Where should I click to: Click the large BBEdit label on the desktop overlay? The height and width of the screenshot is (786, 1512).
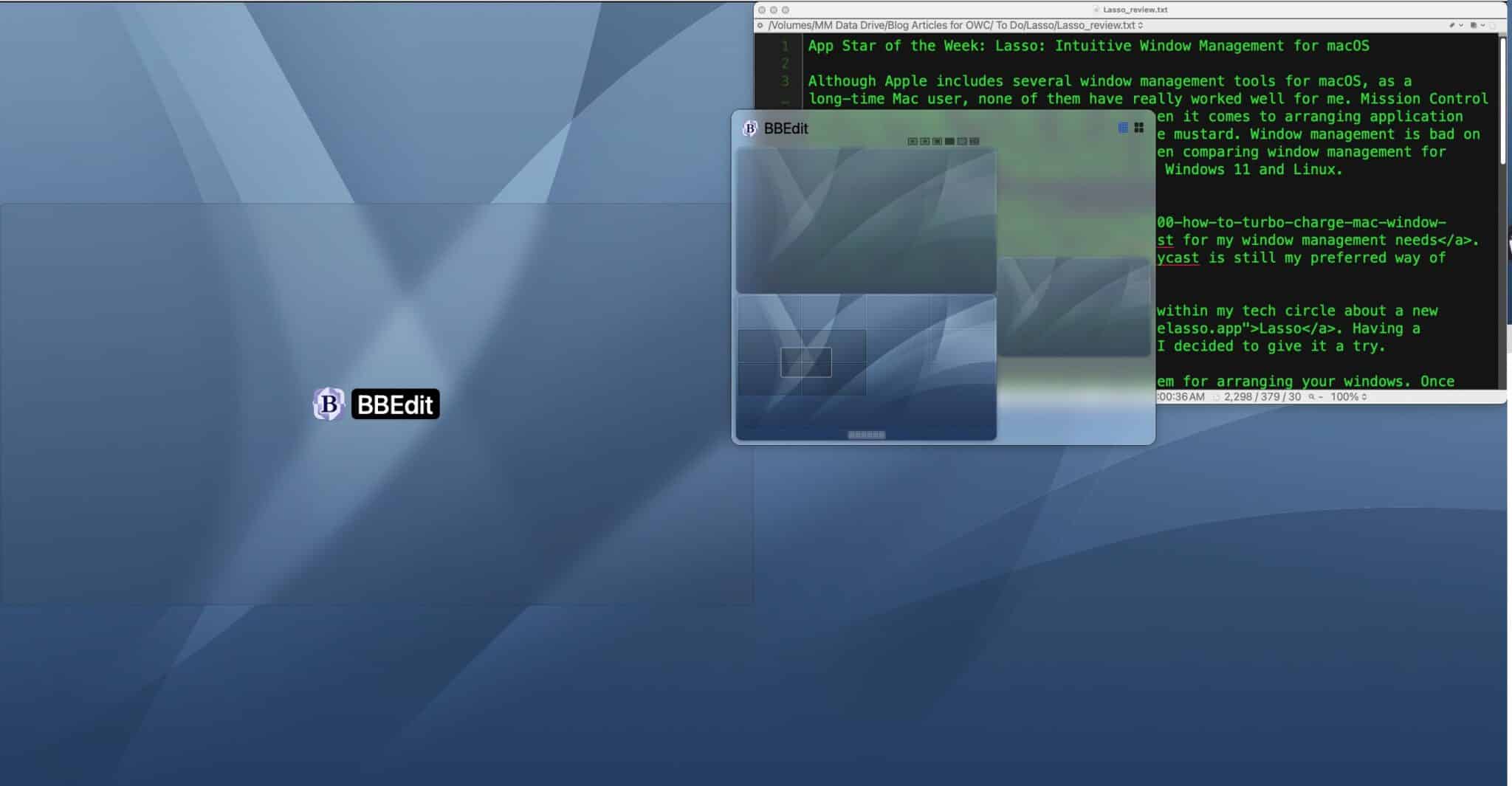tap(395, 404)
